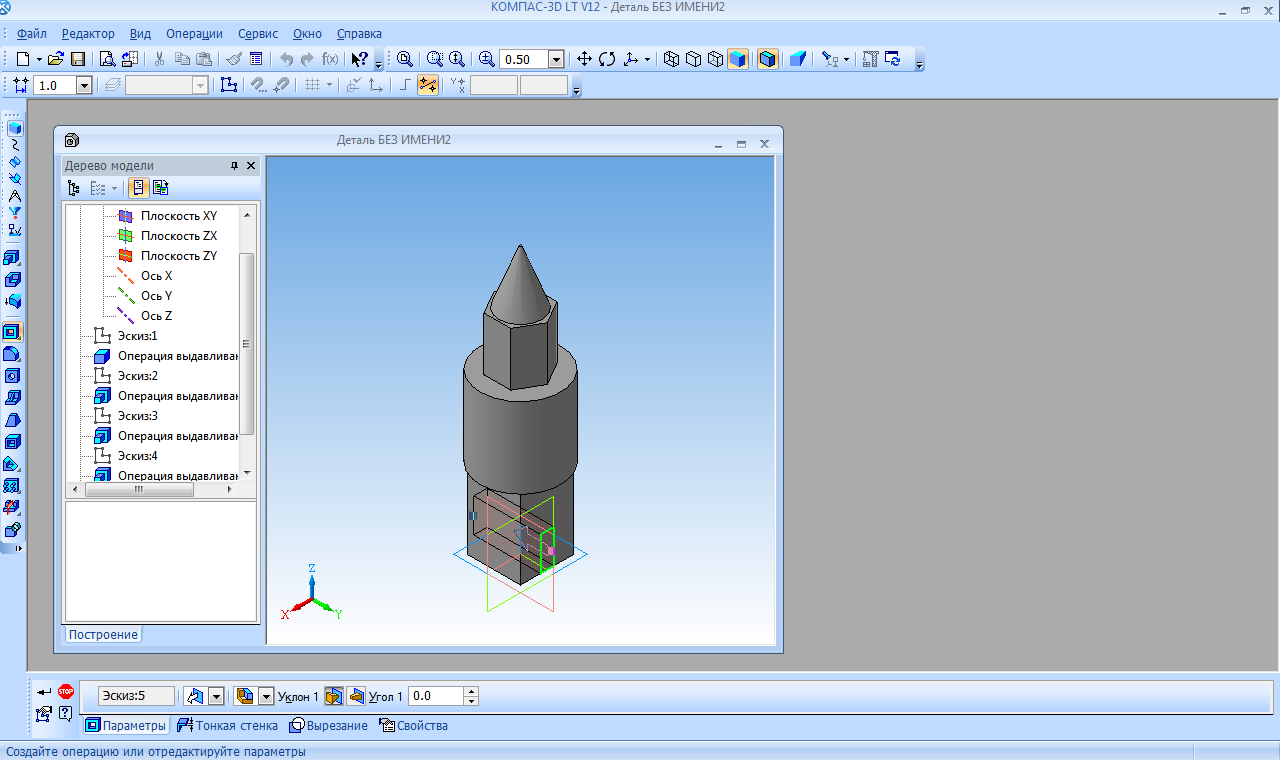
Task: Click the pan (move view) icon
Action: pos(585,59)
